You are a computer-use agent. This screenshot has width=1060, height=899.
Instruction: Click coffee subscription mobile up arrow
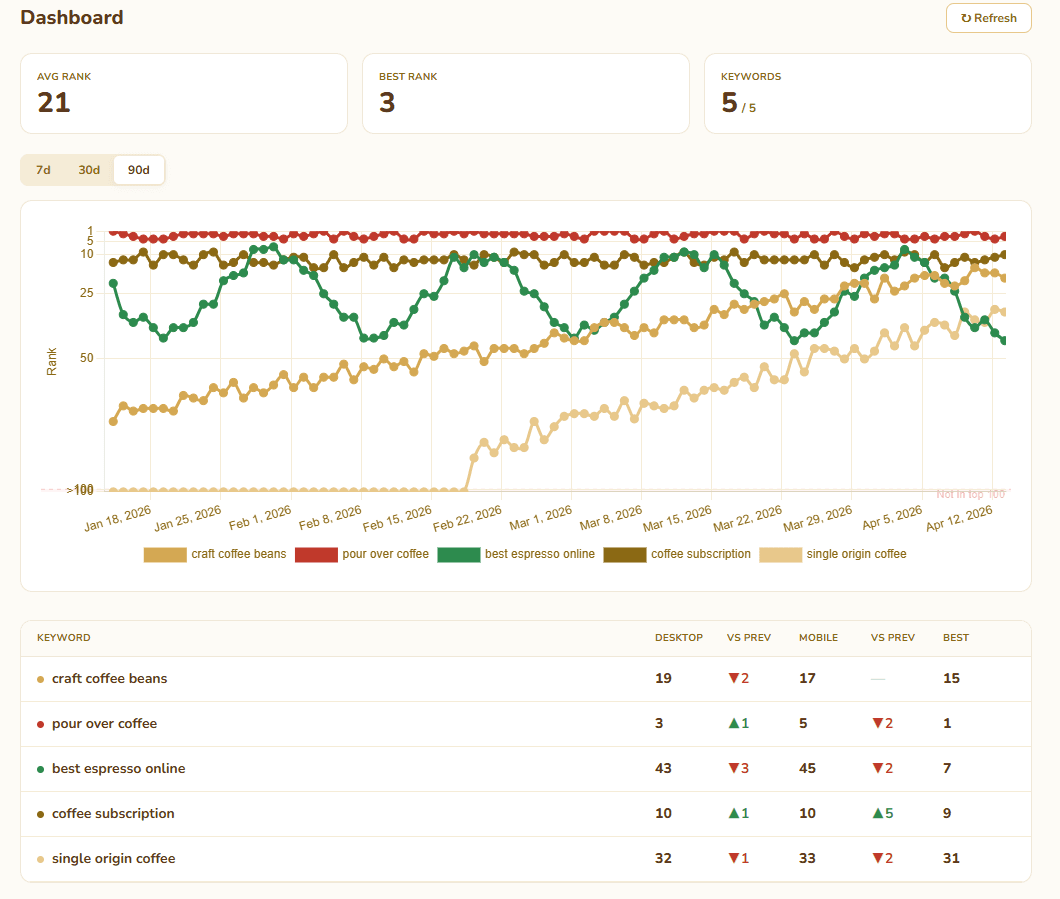click(877, 813)
